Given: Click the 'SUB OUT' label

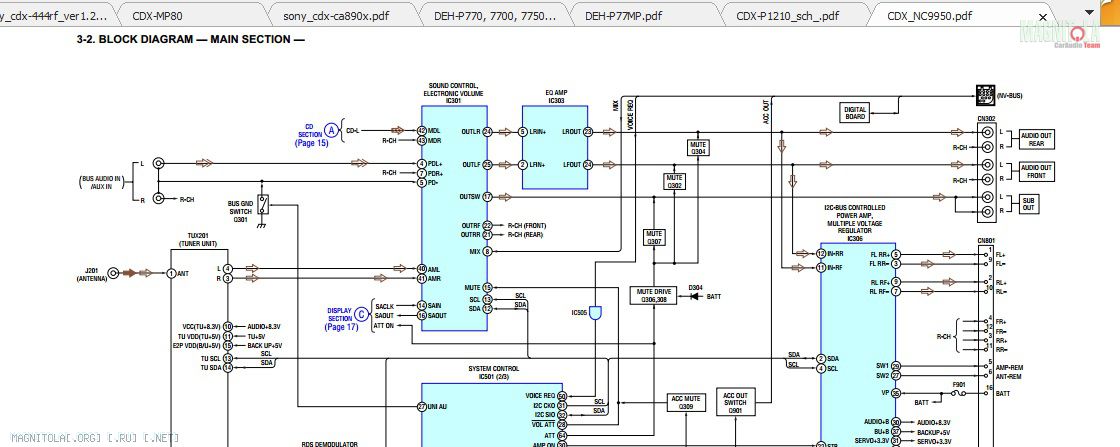Looking at the screenshot, I should 1028,204.
